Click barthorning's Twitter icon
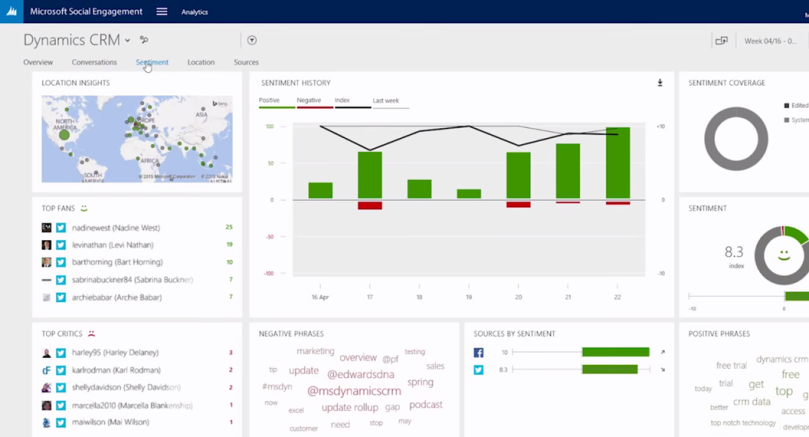809x437 pixels. [61, 262]
